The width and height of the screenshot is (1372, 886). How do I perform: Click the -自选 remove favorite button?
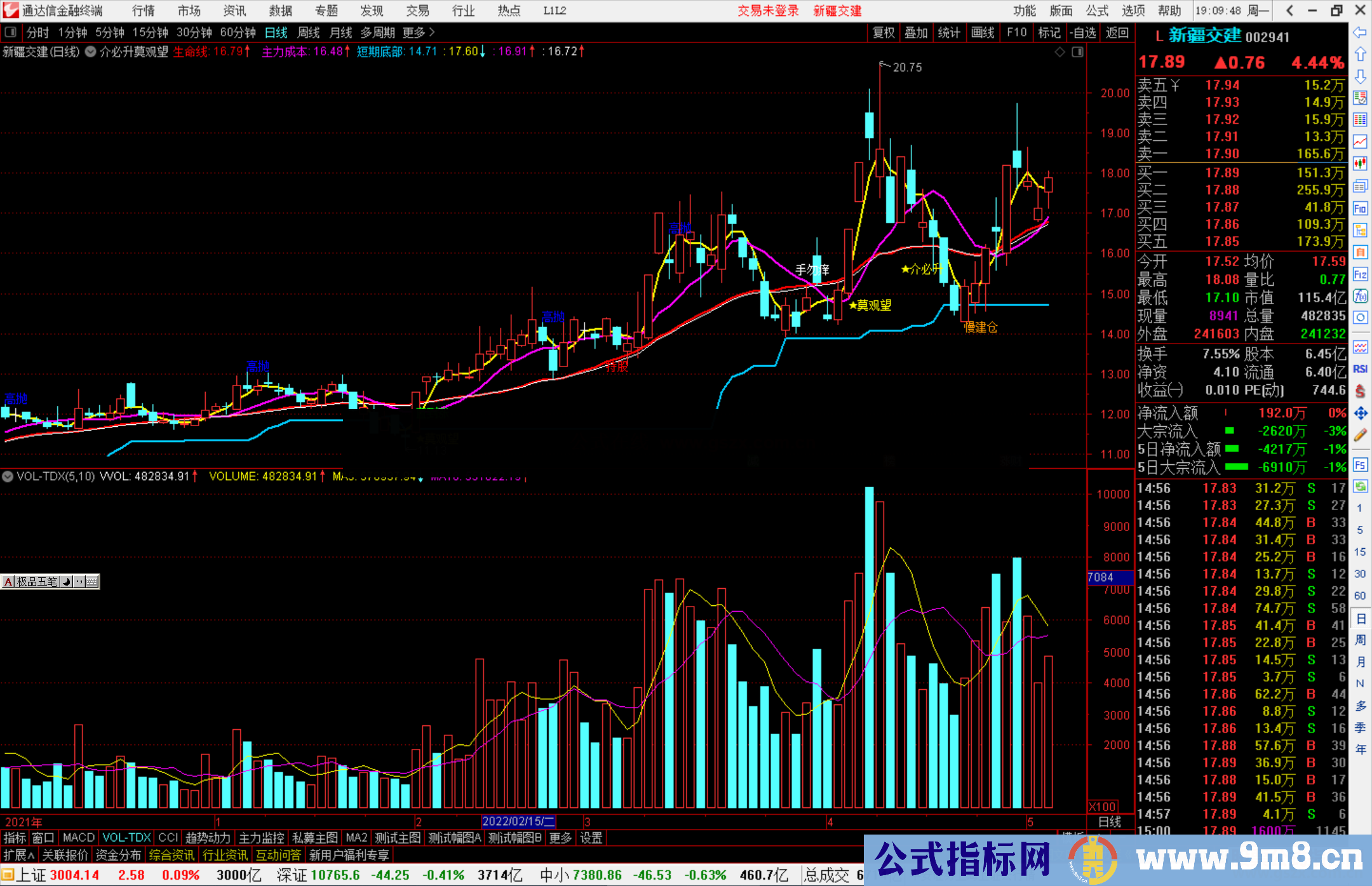pos(1083,32)
